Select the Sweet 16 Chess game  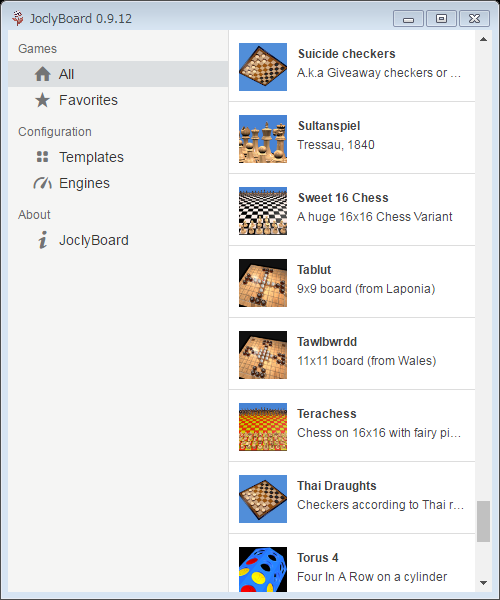click(352, 210)
